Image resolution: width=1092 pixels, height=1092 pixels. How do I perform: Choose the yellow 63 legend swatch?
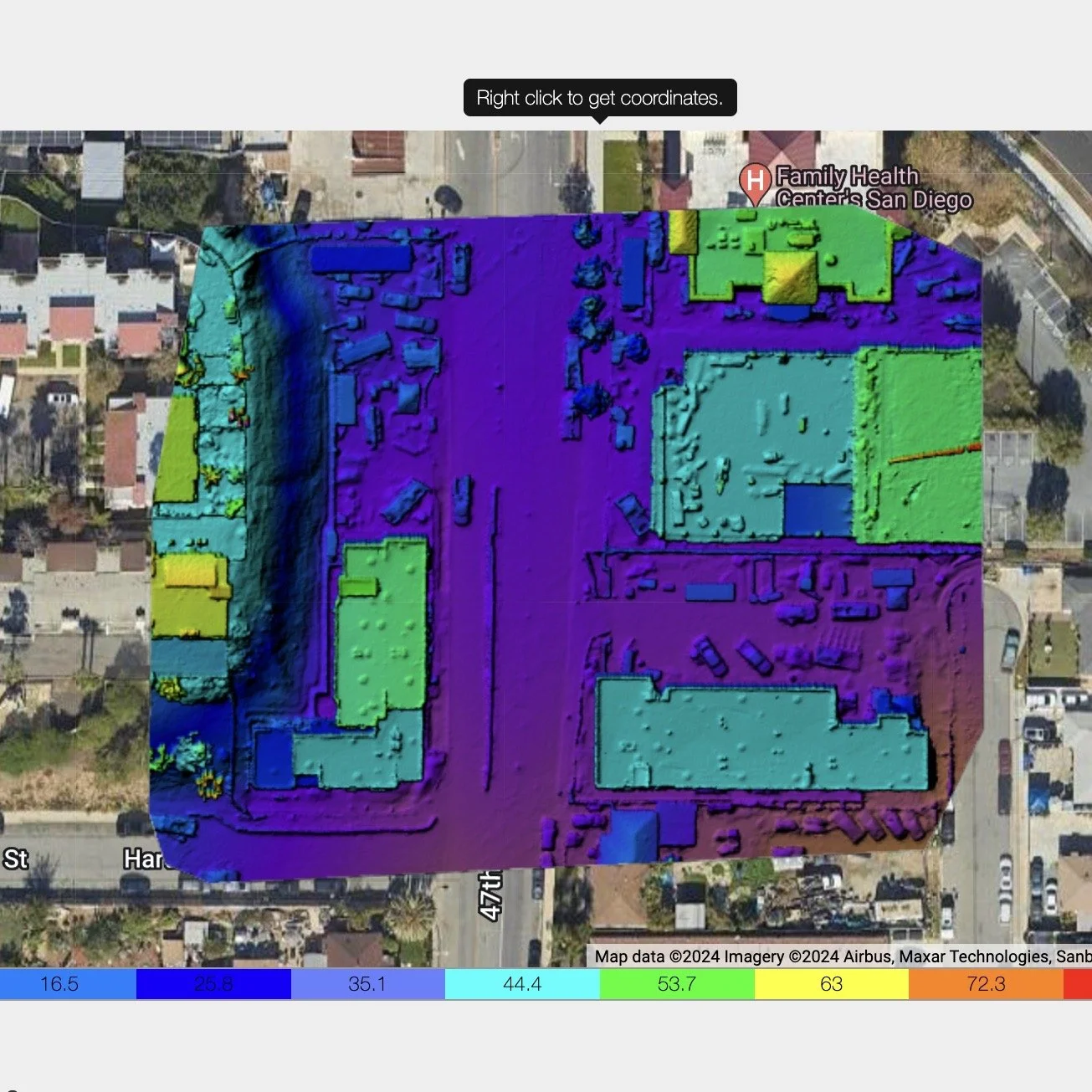[x=832, y=984]
